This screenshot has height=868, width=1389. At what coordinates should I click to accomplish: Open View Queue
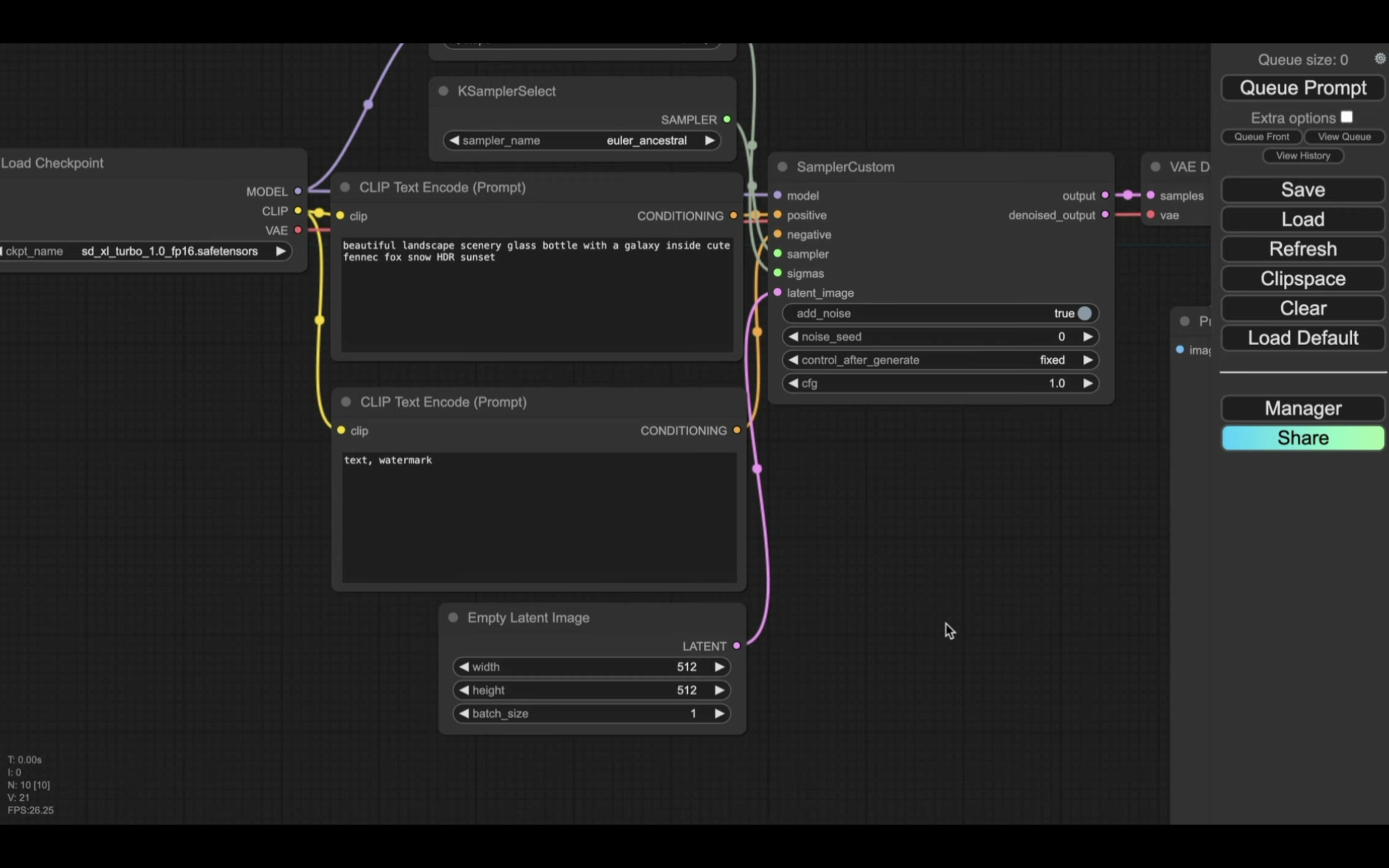coord(1344,136)
